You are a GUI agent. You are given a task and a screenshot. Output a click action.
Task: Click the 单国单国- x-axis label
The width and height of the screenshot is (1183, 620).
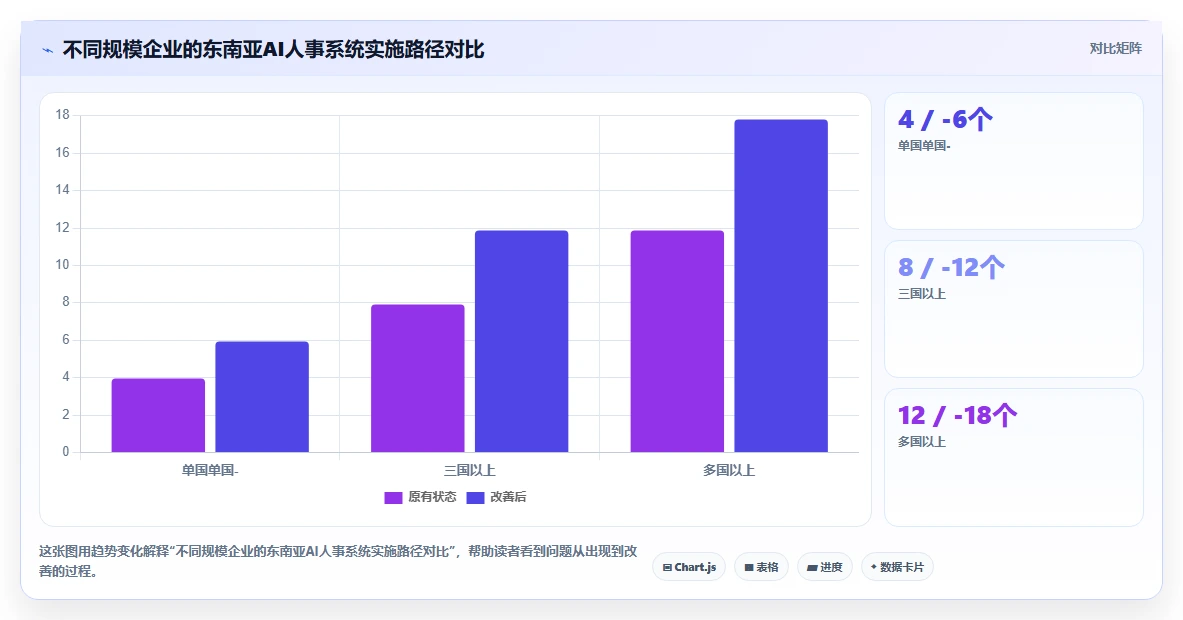pos(210,471)
